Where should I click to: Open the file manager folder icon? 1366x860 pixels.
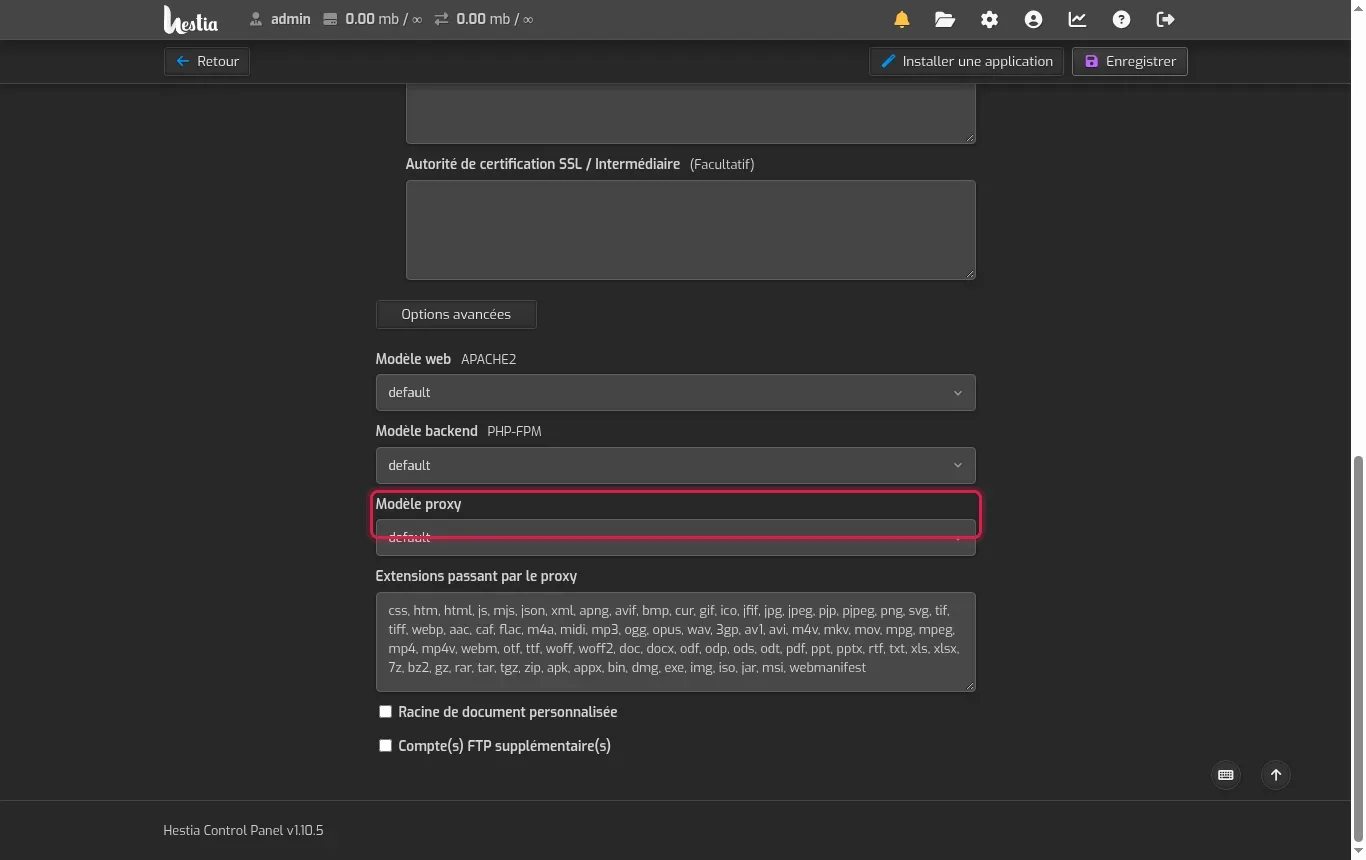[x=945, y=19]
